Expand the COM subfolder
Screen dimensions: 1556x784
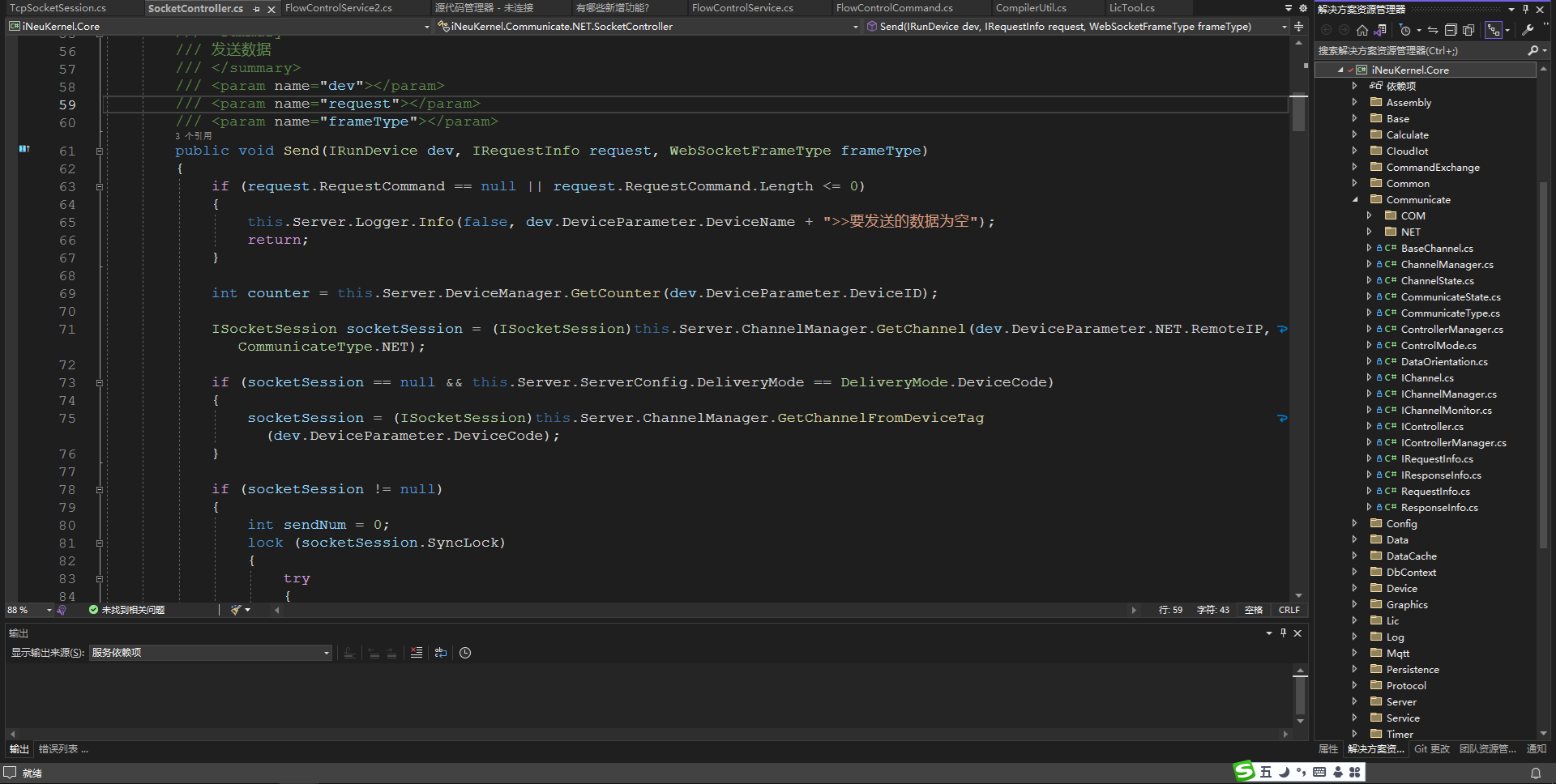1369,215
